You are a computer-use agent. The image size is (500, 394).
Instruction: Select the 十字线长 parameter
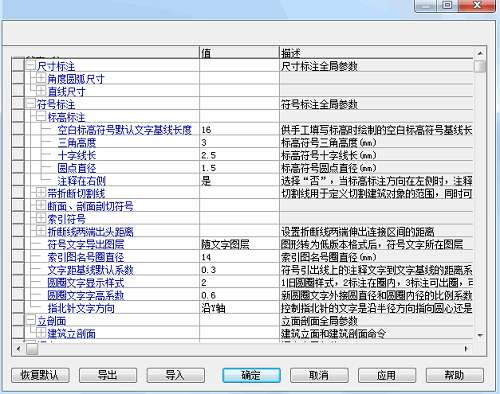[77, 155]
